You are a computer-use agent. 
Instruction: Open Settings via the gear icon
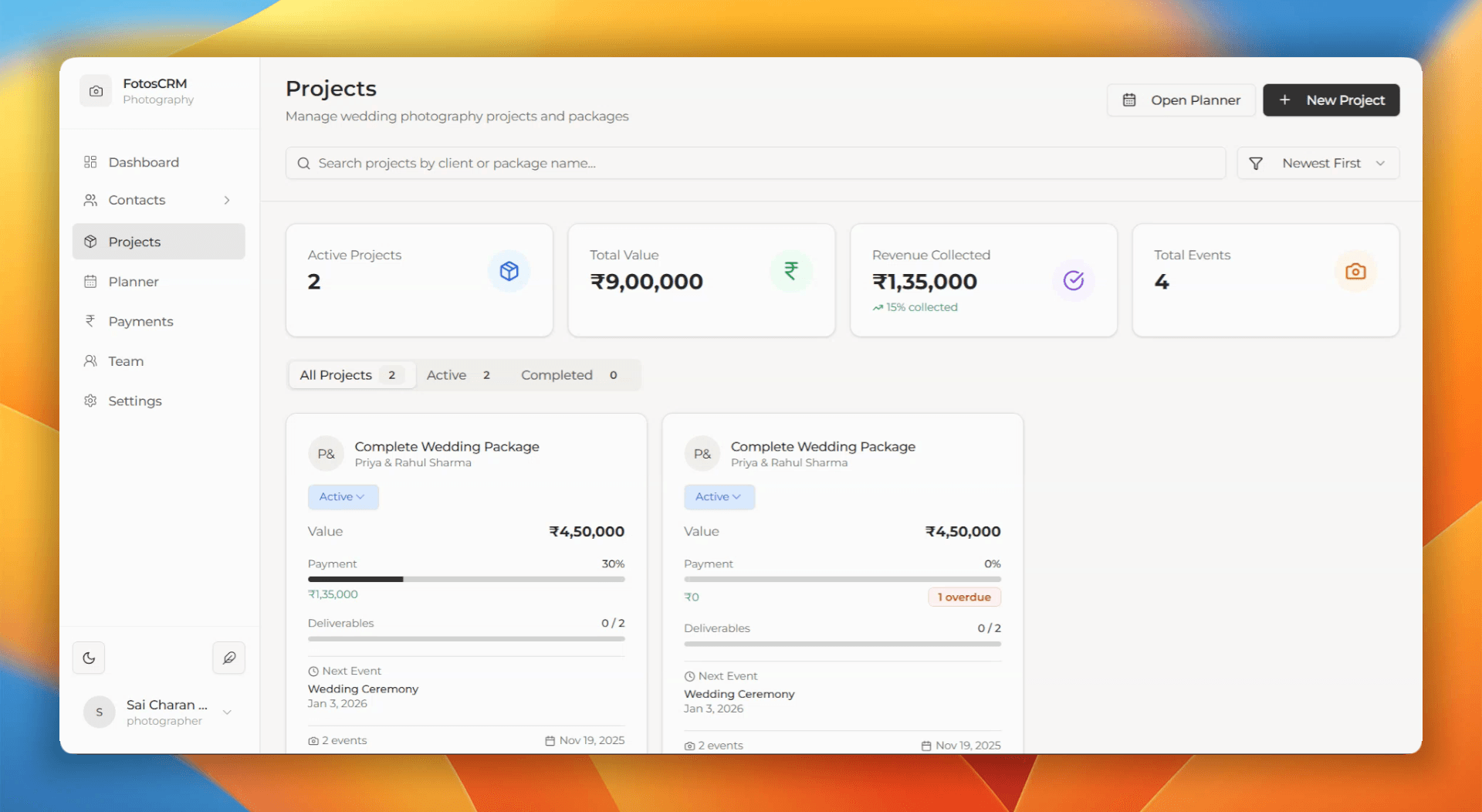(x=90, y=401)
